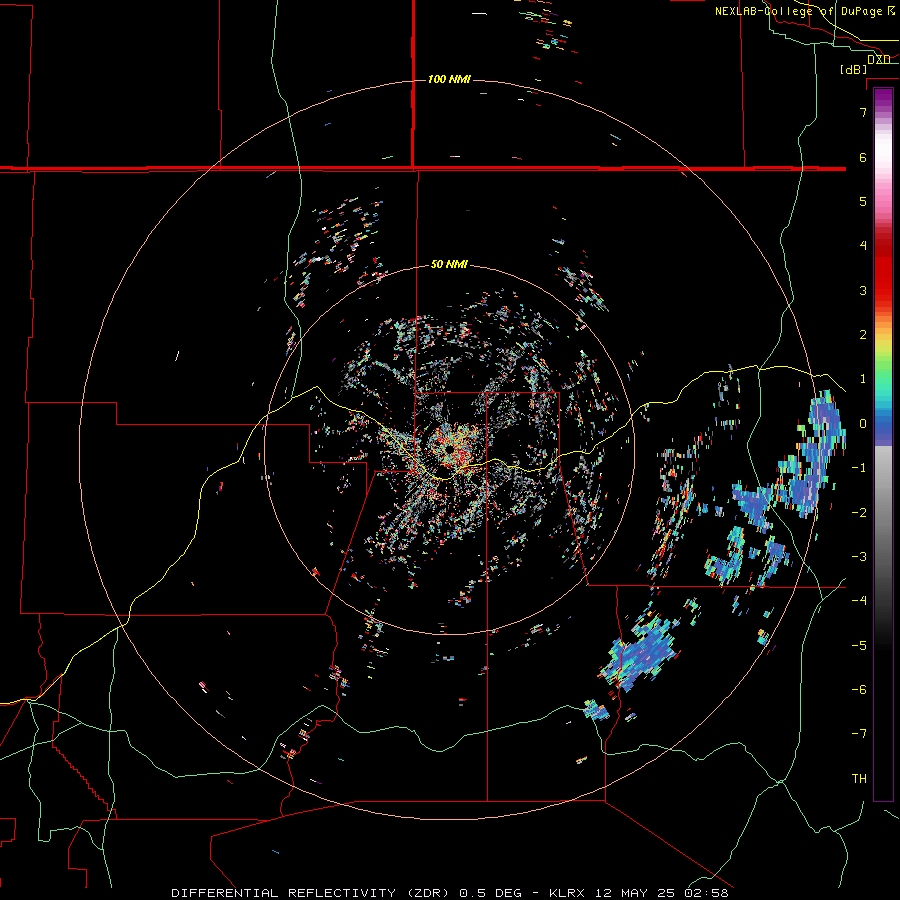Screen dimensions: 900x900
Task: Click the scale label 6 on the color bar
Action: point(863,157)
